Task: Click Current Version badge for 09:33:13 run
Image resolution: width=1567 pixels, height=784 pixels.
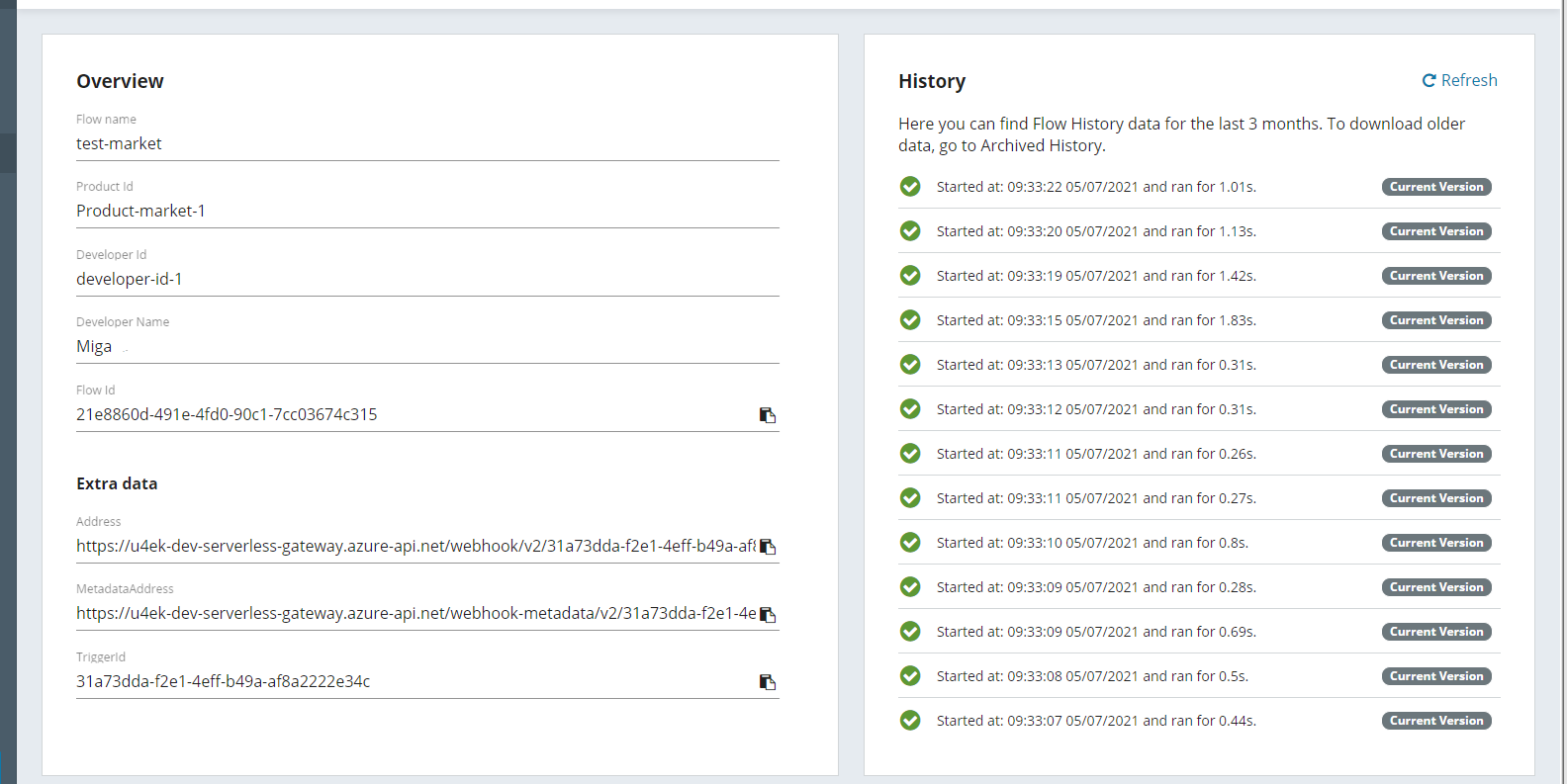Action: coord(1436,365)
